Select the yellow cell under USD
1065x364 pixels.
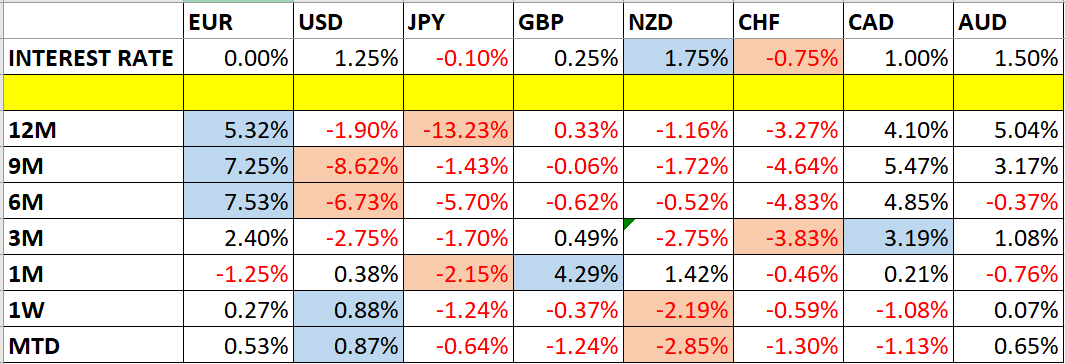coord(348,93)
